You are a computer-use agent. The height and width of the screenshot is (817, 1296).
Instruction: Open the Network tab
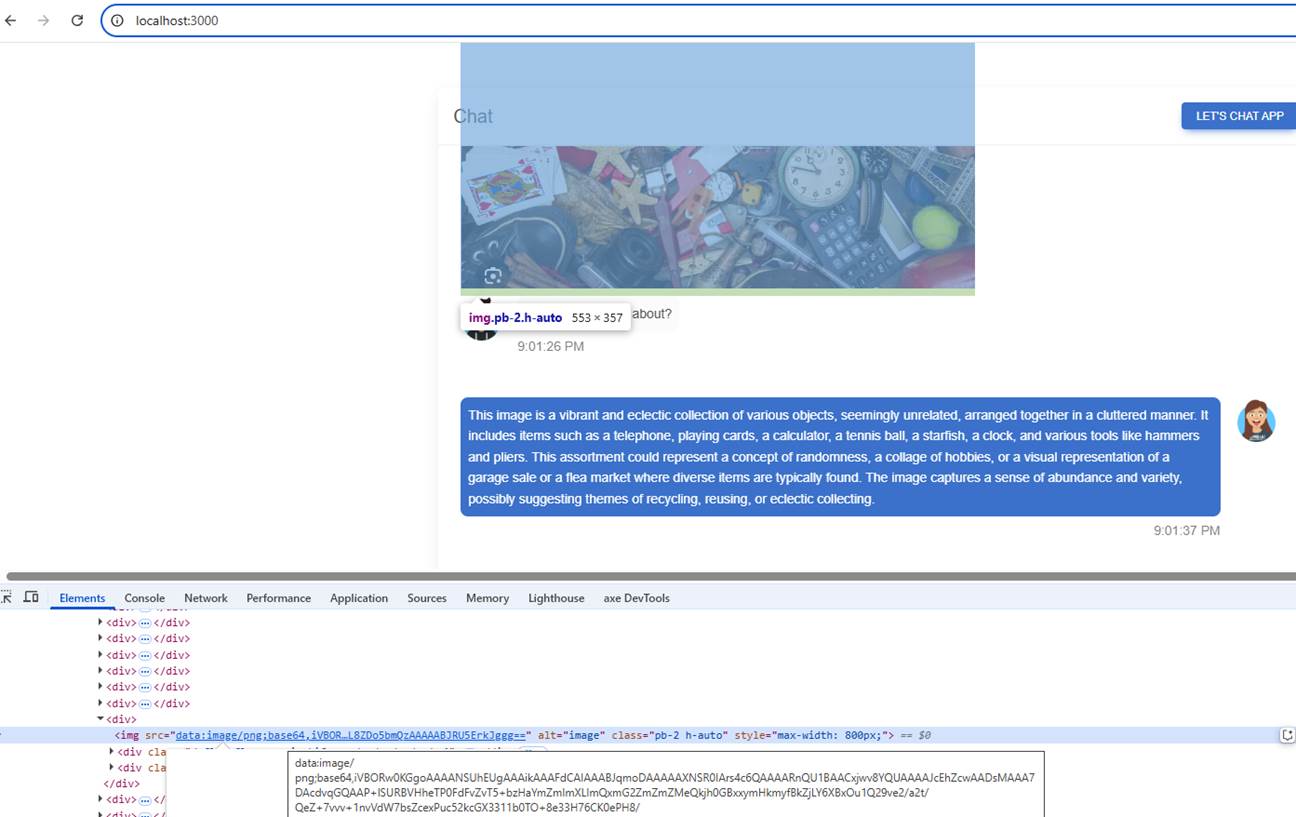coord(206,598)
